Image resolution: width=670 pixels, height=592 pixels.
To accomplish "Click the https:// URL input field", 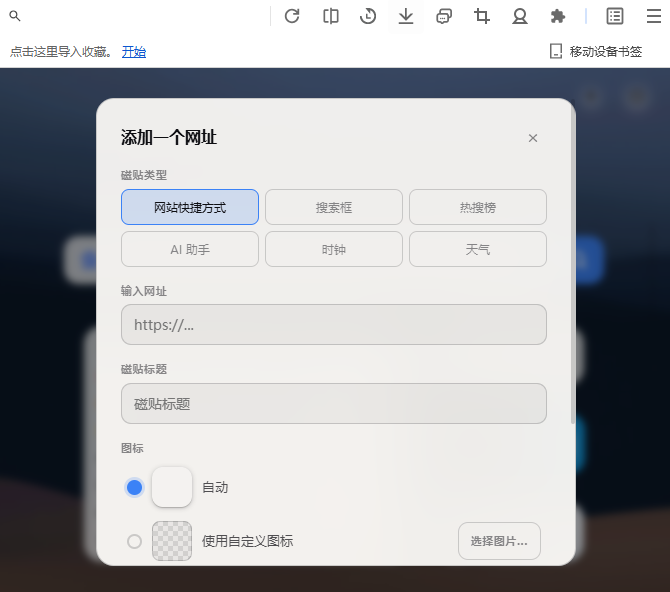I will [x=334, y=324].
